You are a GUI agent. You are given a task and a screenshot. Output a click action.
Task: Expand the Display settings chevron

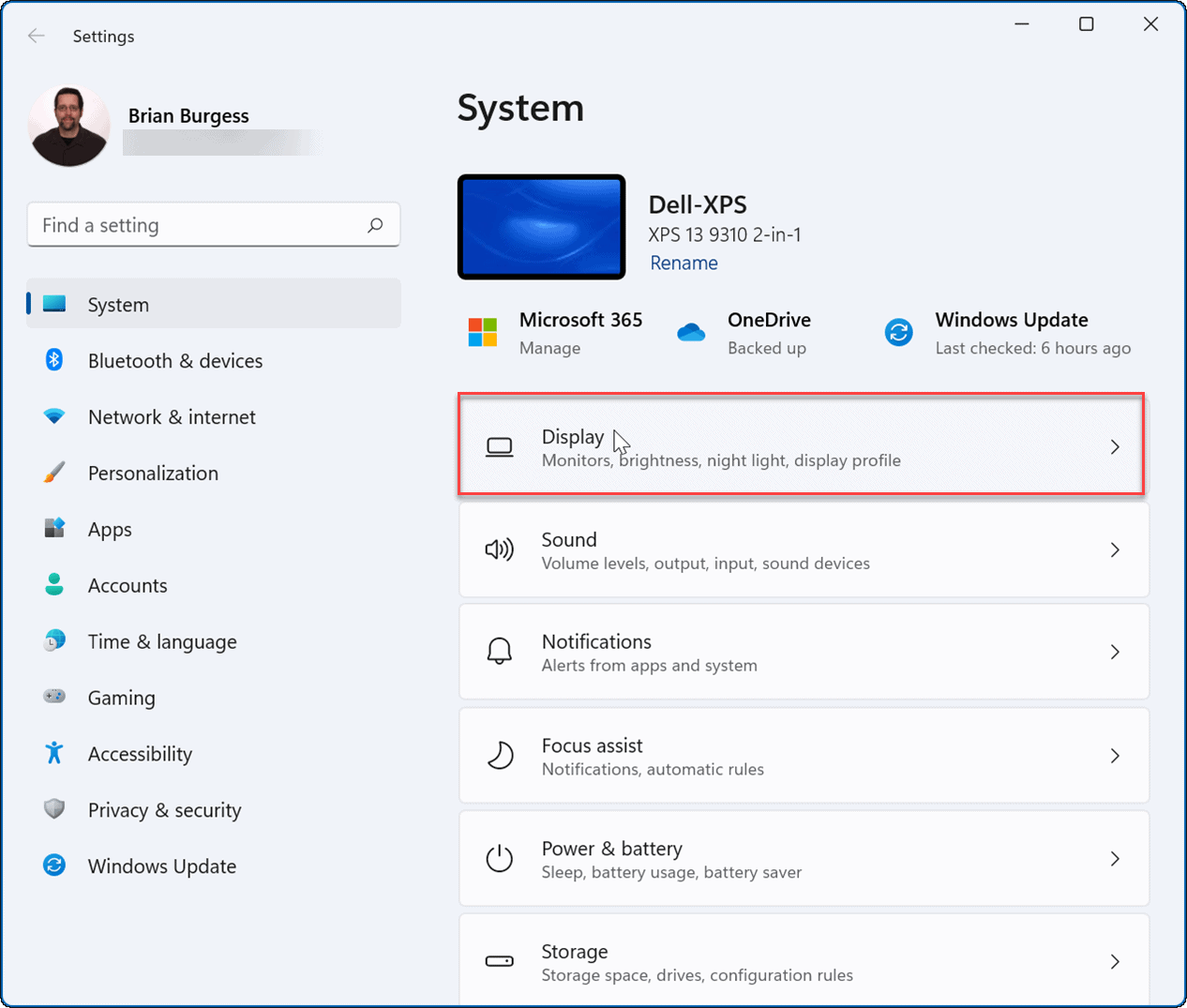click(1115, 447)
